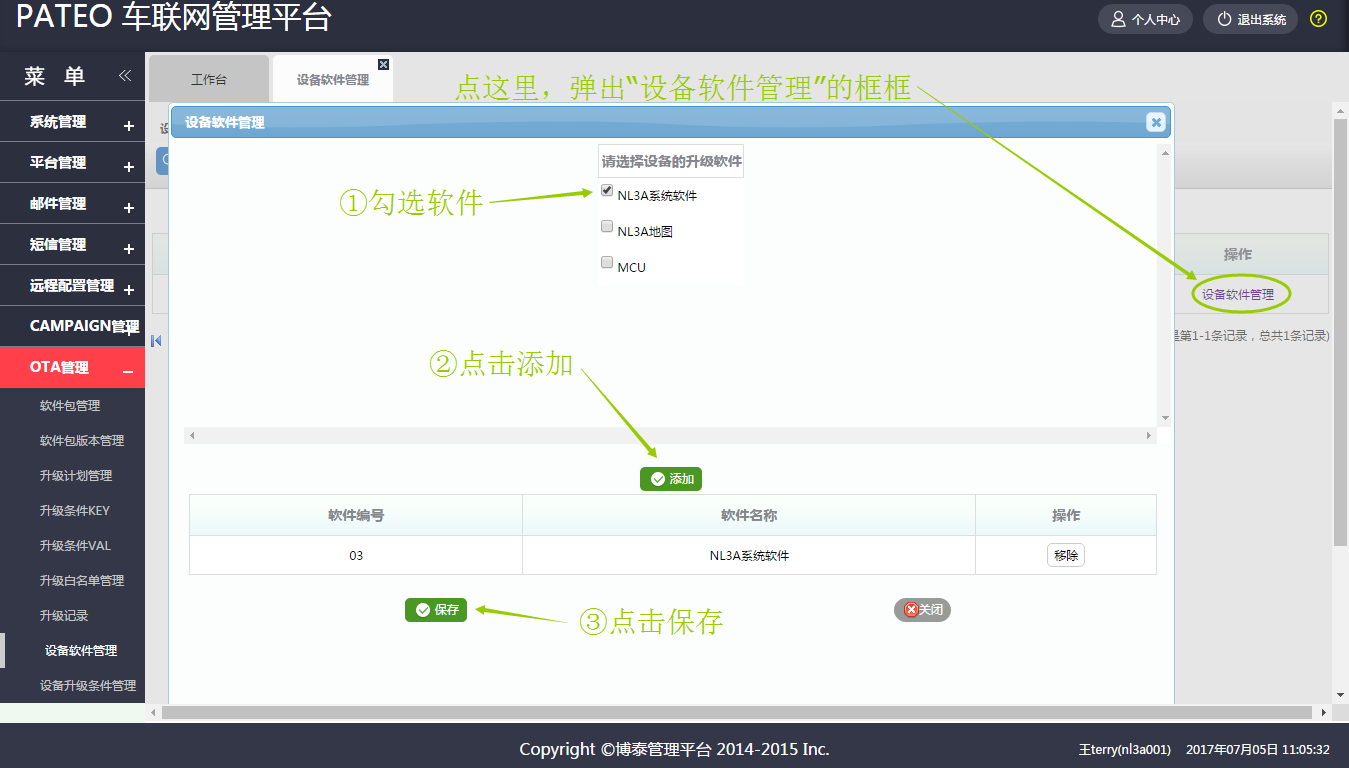Expand 平台管理 menu section
The width and height of the screenshot is (1349, 768).
[72, 163]
